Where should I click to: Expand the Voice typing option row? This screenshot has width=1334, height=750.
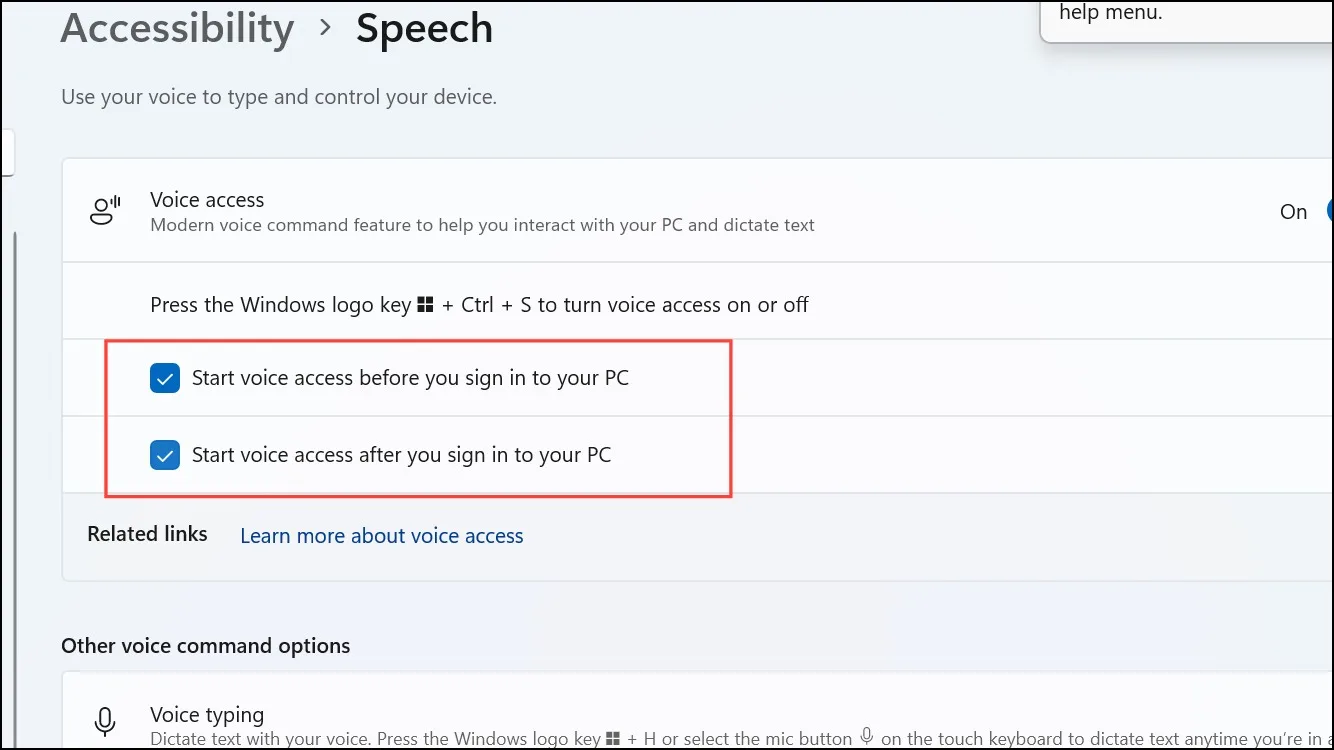(698, 712)
